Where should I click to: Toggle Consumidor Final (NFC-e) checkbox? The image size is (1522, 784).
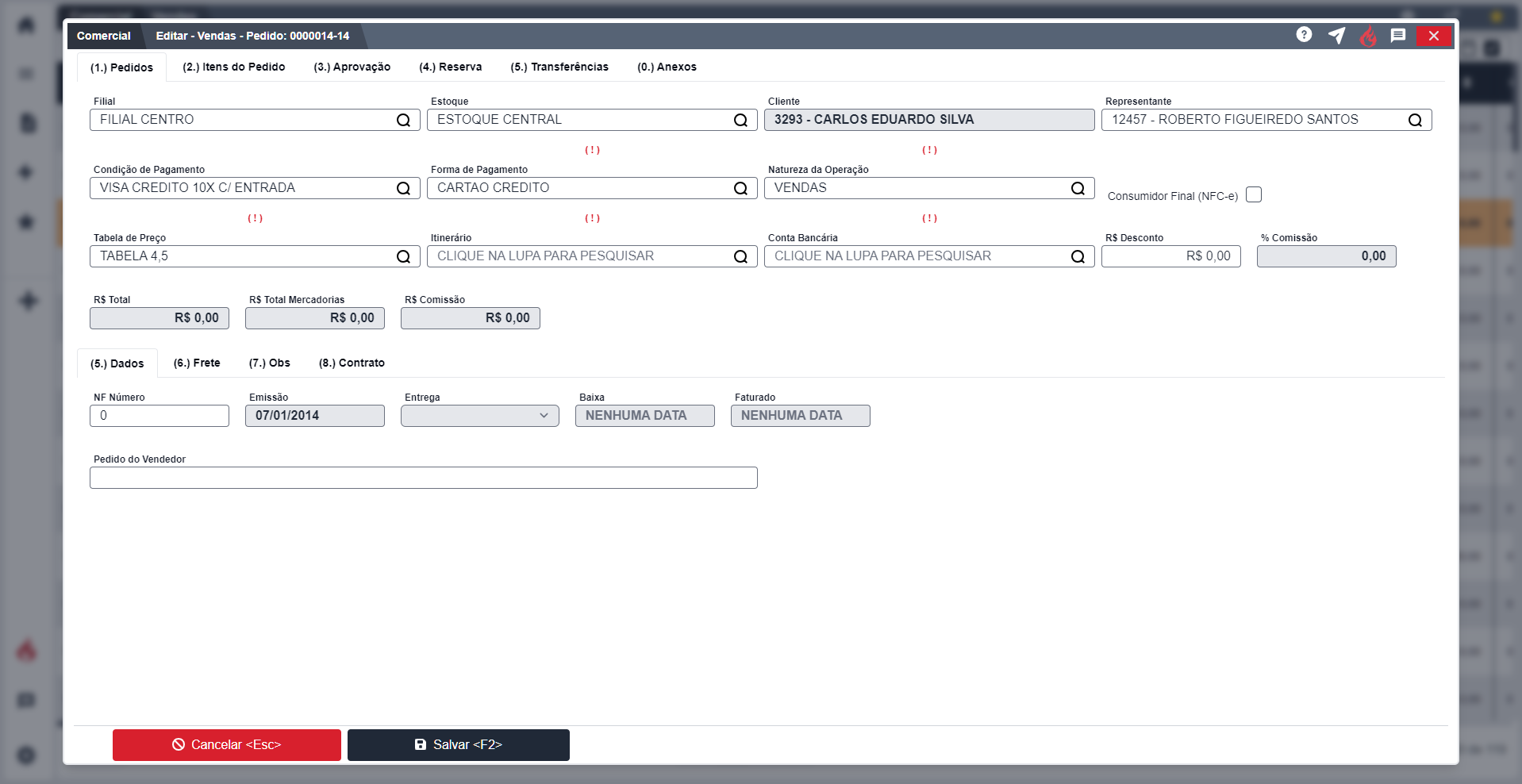click(x=1254, y=194)
